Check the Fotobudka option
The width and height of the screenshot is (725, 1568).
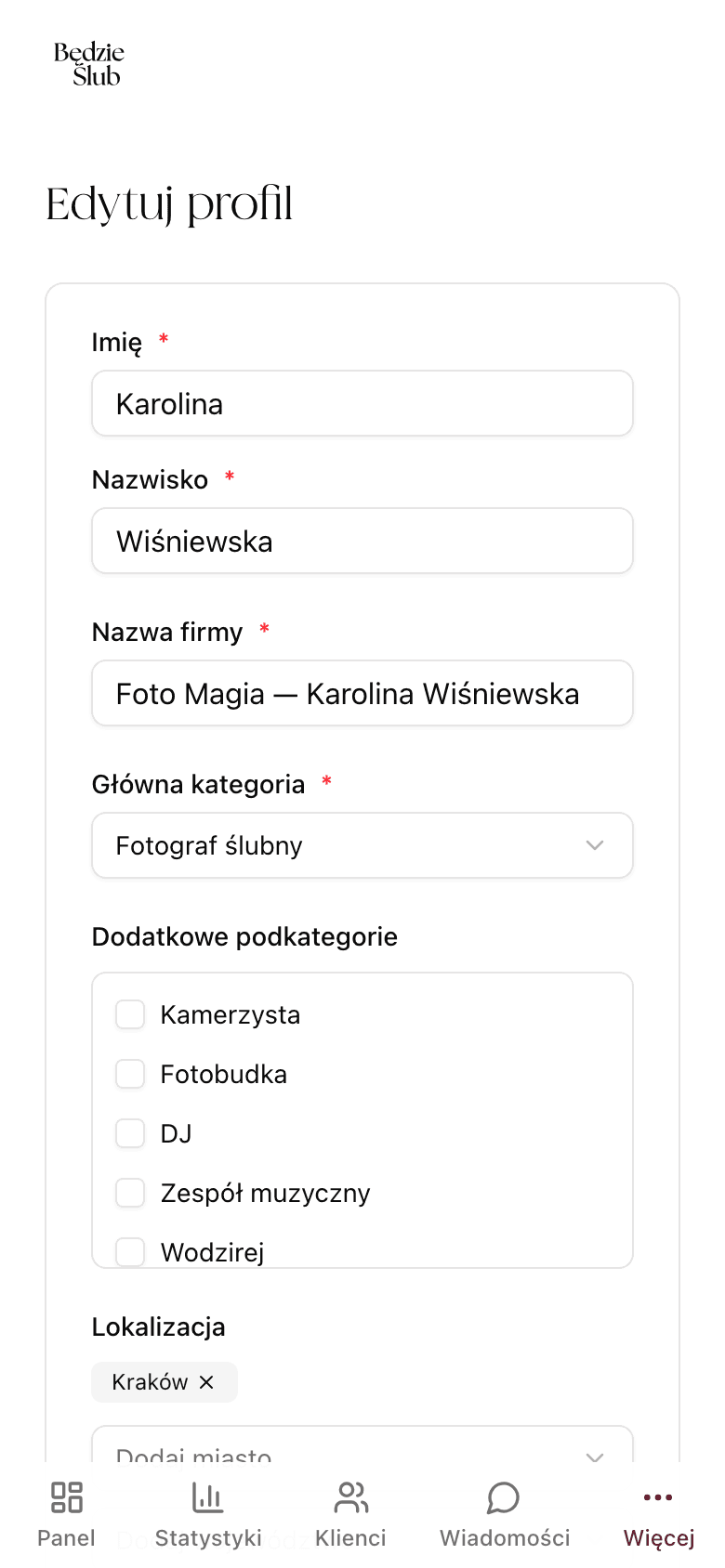[x=130, y=1074]
